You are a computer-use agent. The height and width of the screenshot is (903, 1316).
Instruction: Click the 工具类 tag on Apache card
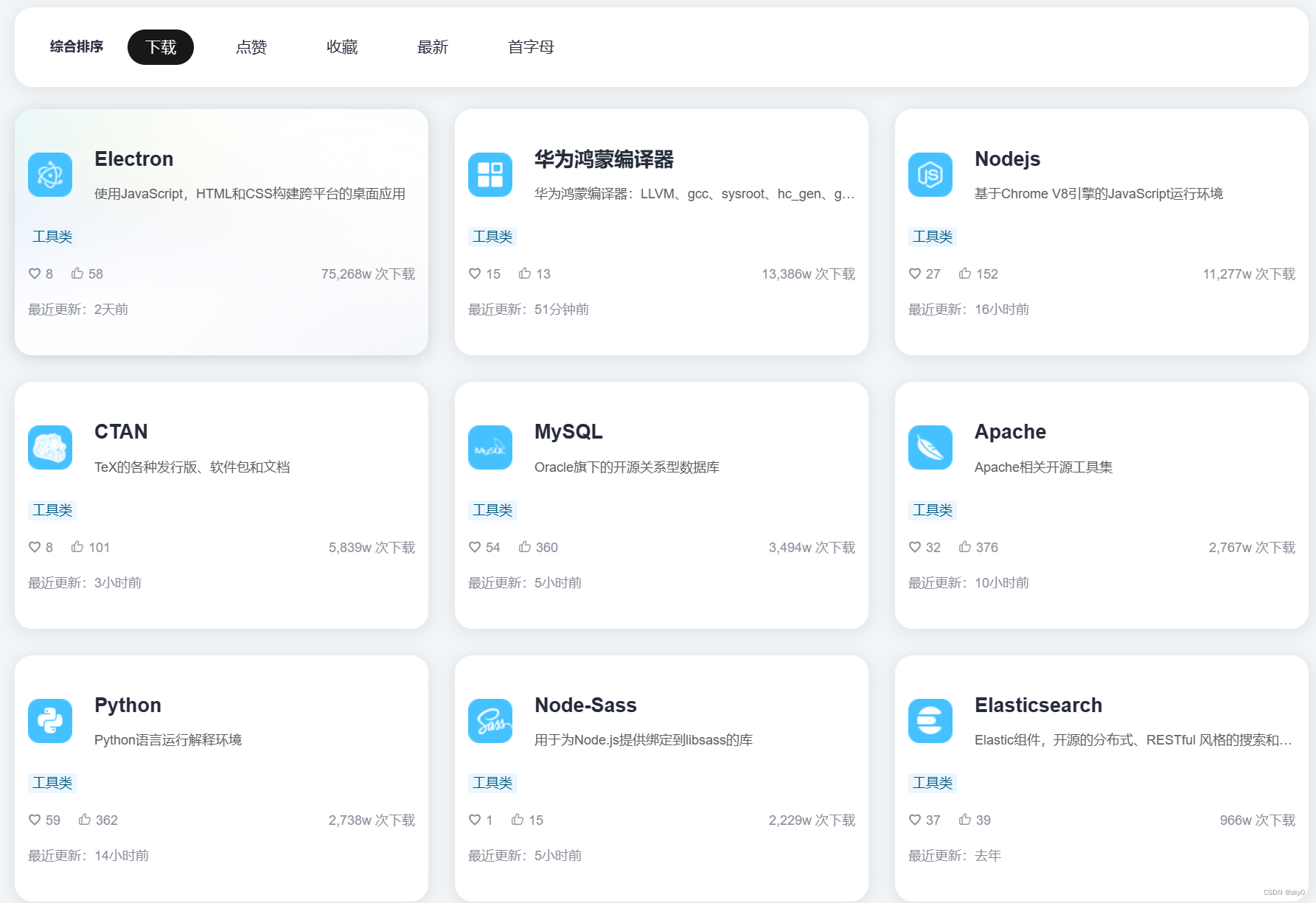(x=933, y=510)
